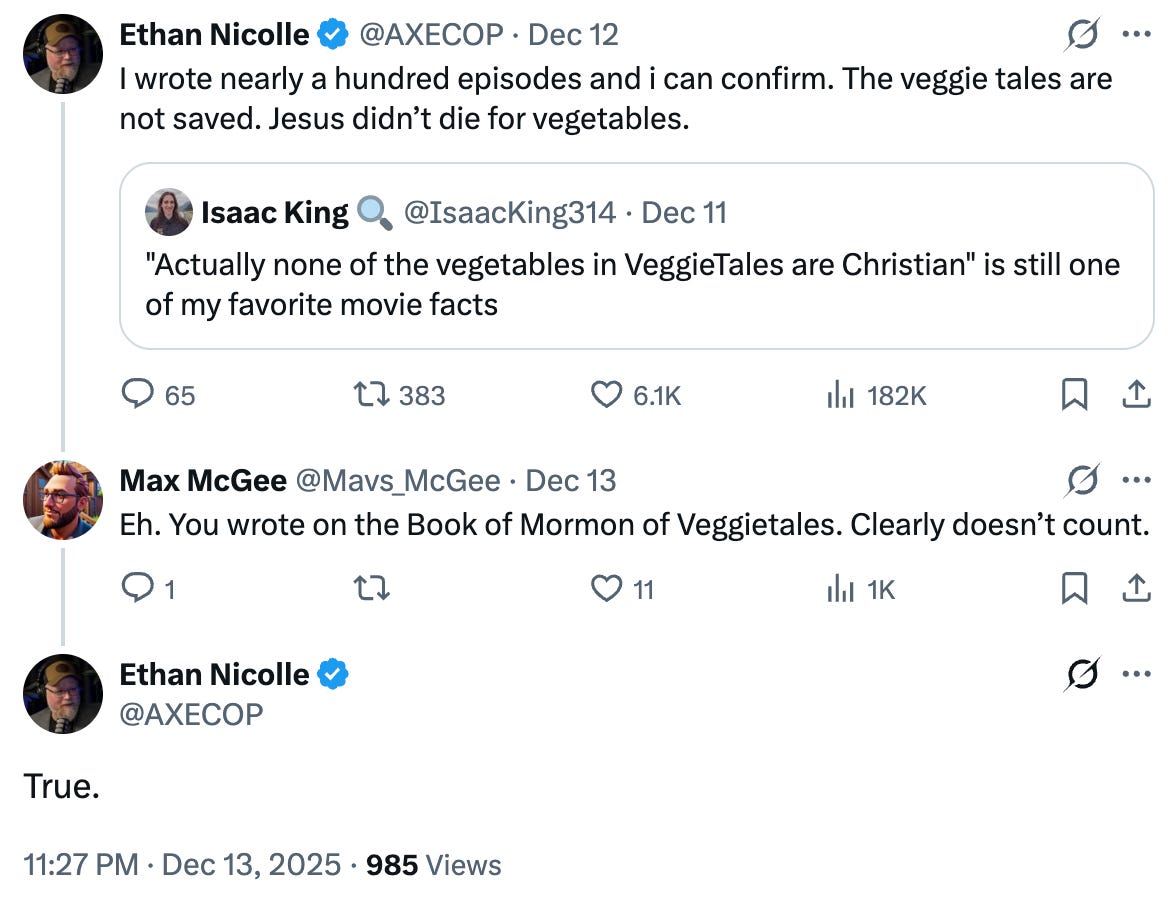Reply to Ethan Nicolle's veggie tales tweet
1174x912 pixels.
pyautogui.click(x=136, y=396)
